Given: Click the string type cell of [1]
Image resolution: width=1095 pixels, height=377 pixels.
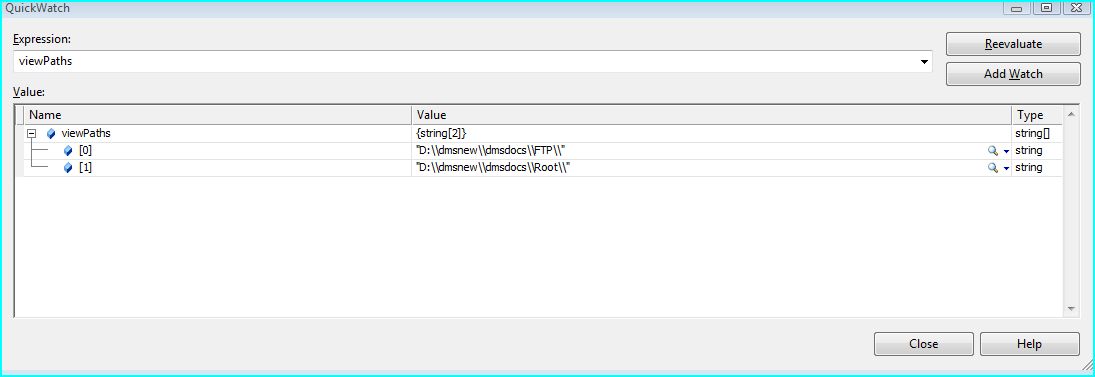Looking at the screenshot, I should (x=1028, y=168).
